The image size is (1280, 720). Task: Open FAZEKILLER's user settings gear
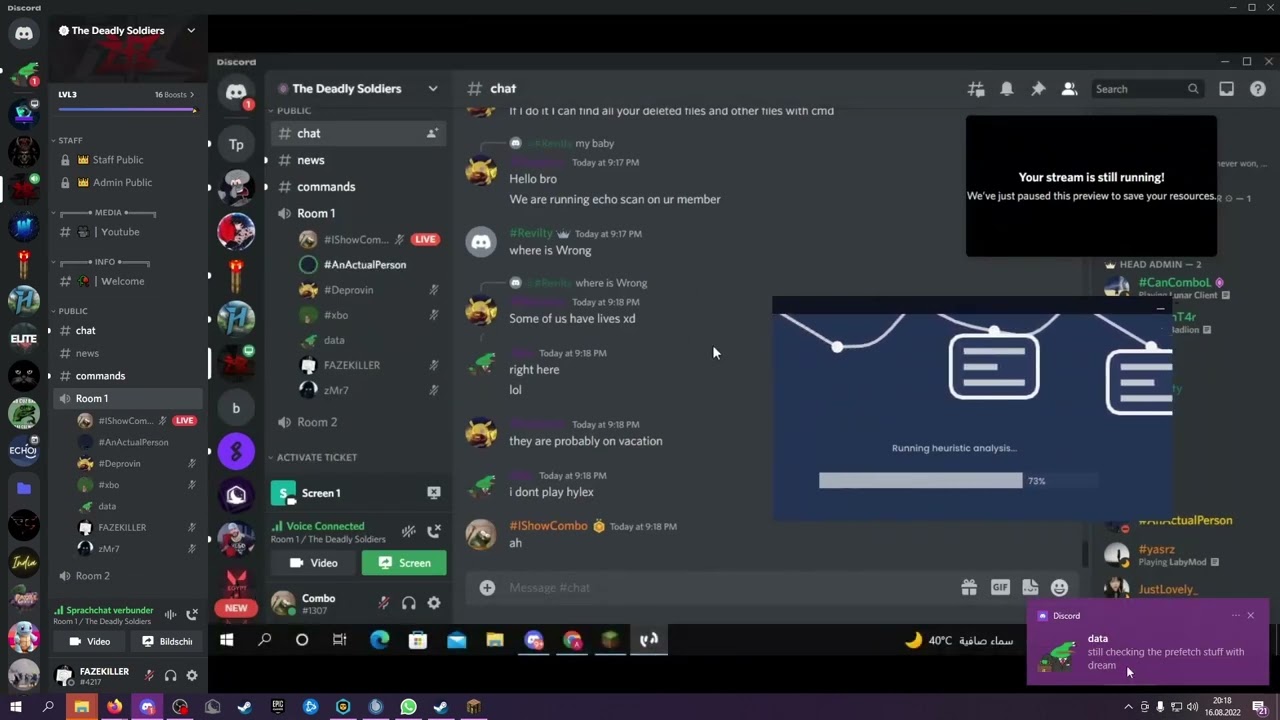tap(192, 676)
